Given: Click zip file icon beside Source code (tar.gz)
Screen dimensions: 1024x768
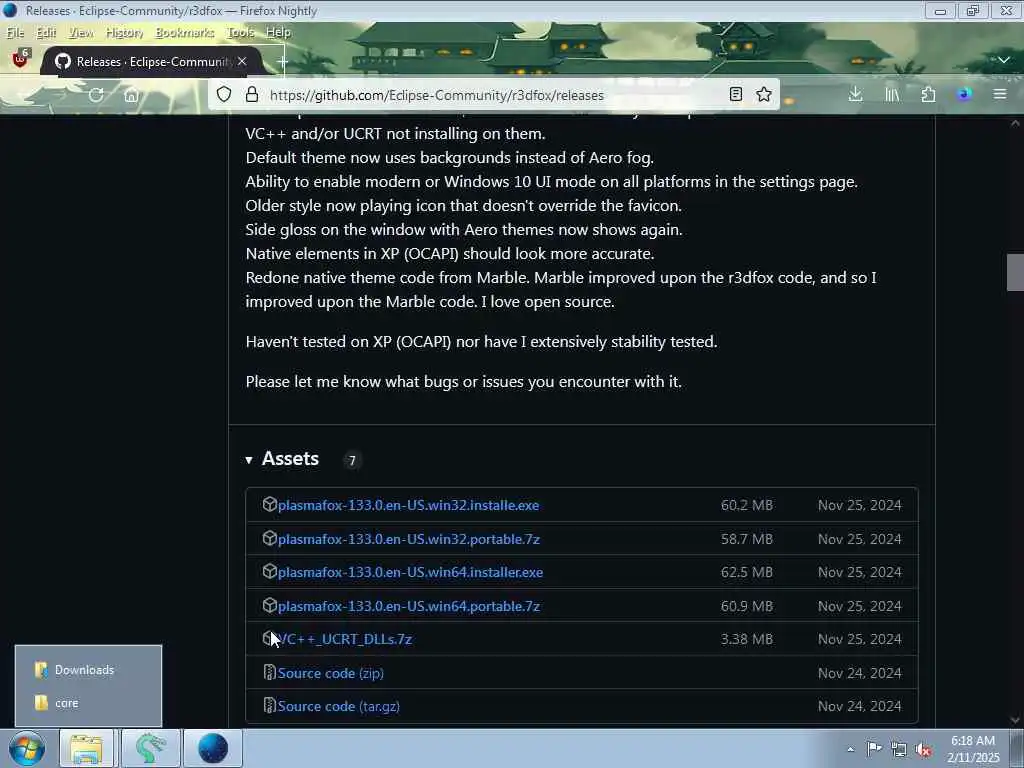Looking at the screenshot, I should coord(269,705).
